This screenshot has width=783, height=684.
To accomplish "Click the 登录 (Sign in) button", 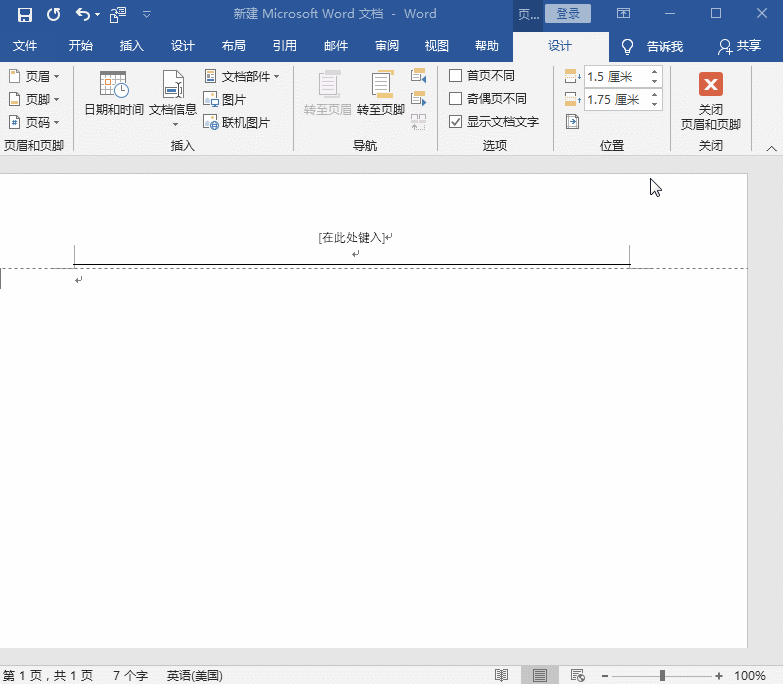I will 568,14.
